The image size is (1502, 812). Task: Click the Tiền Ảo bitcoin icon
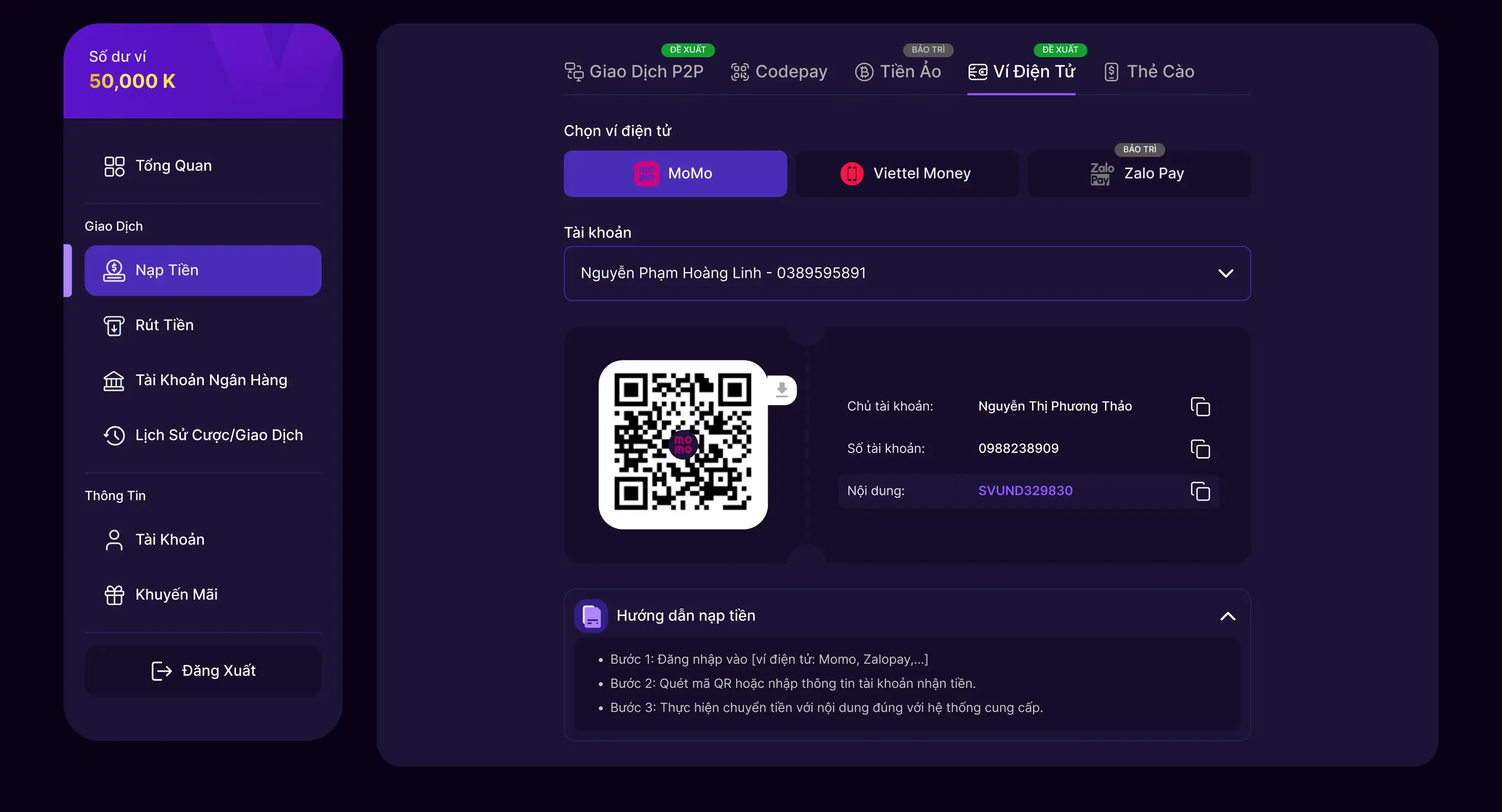point(864,71)
